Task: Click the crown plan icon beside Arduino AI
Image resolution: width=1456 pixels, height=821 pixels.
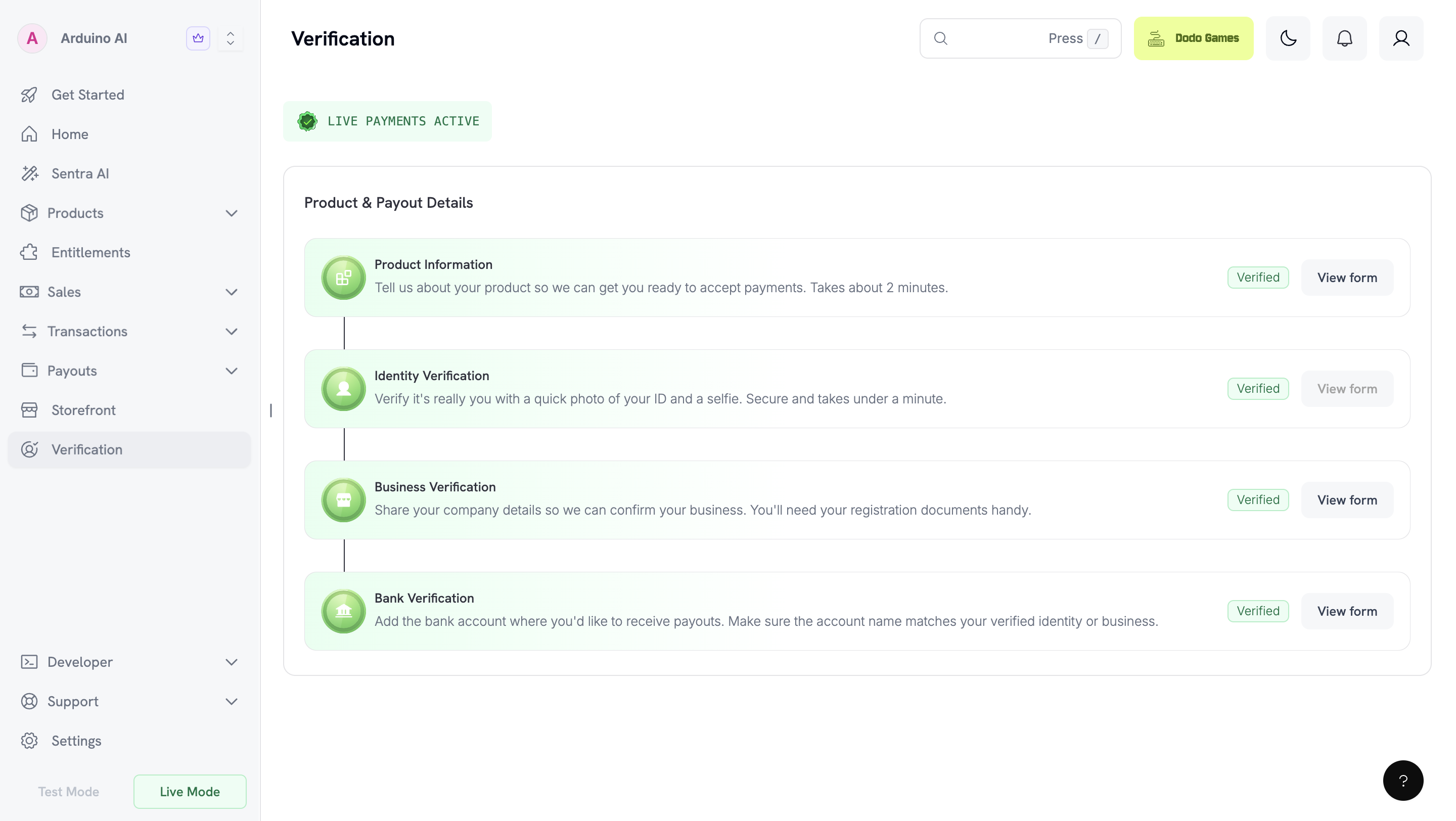Action: tap(198, 38)
